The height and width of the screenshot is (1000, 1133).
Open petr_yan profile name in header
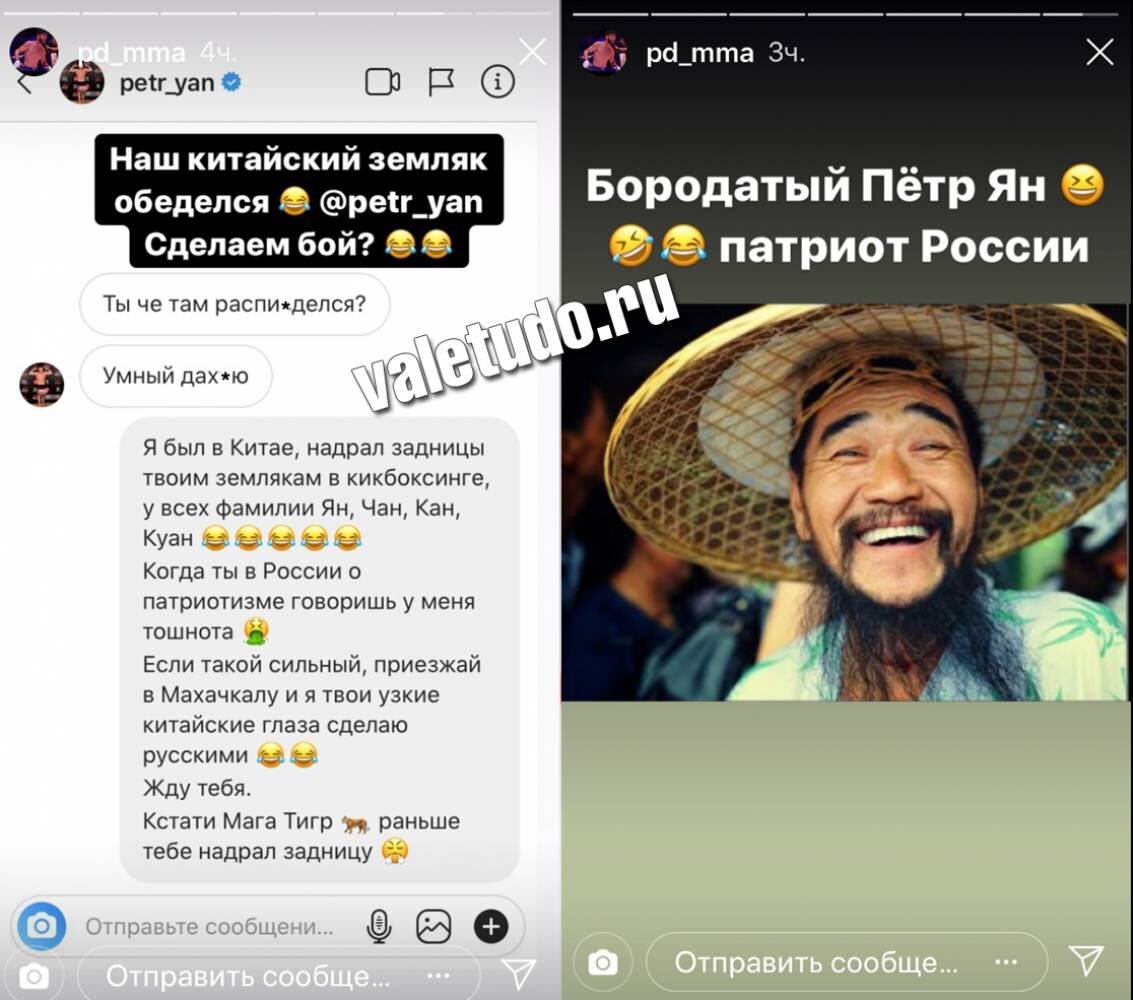pyautogui.click(x=167, y=83)
